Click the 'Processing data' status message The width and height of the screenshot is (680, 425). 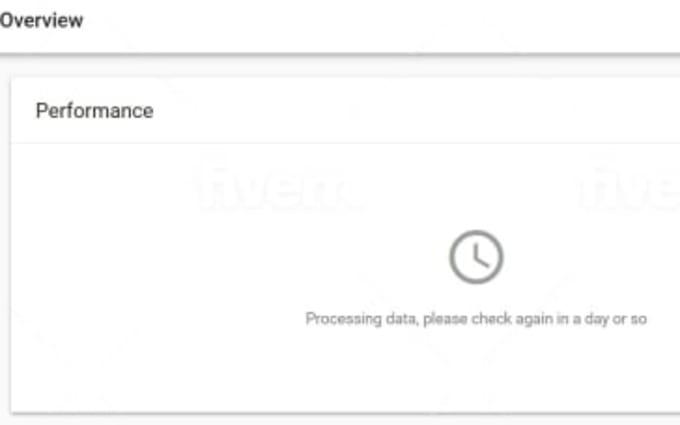click(476, 319)
